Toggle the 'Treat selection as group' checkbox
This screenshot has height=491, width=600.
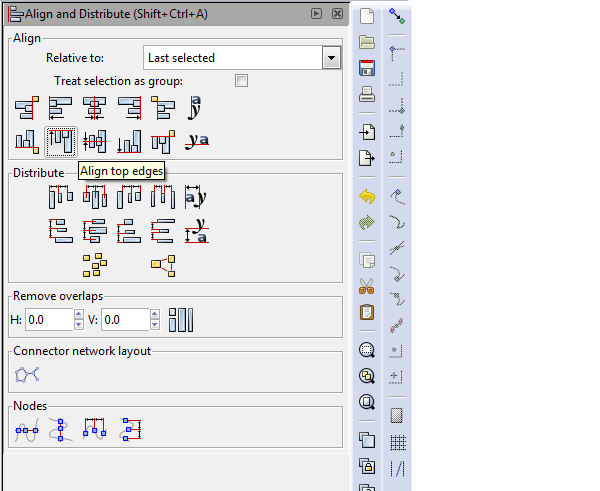[241, 80]
